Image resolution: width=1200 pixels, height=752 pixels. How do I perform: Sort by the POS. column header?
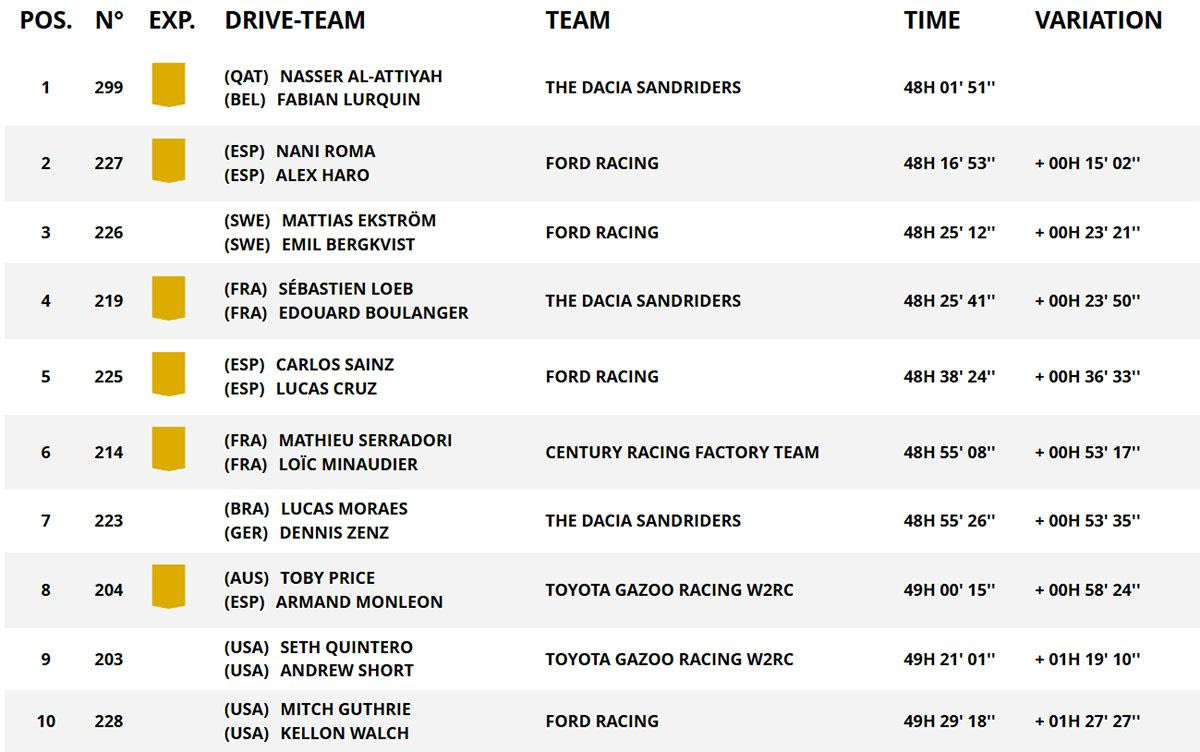[x=46, y=20]
